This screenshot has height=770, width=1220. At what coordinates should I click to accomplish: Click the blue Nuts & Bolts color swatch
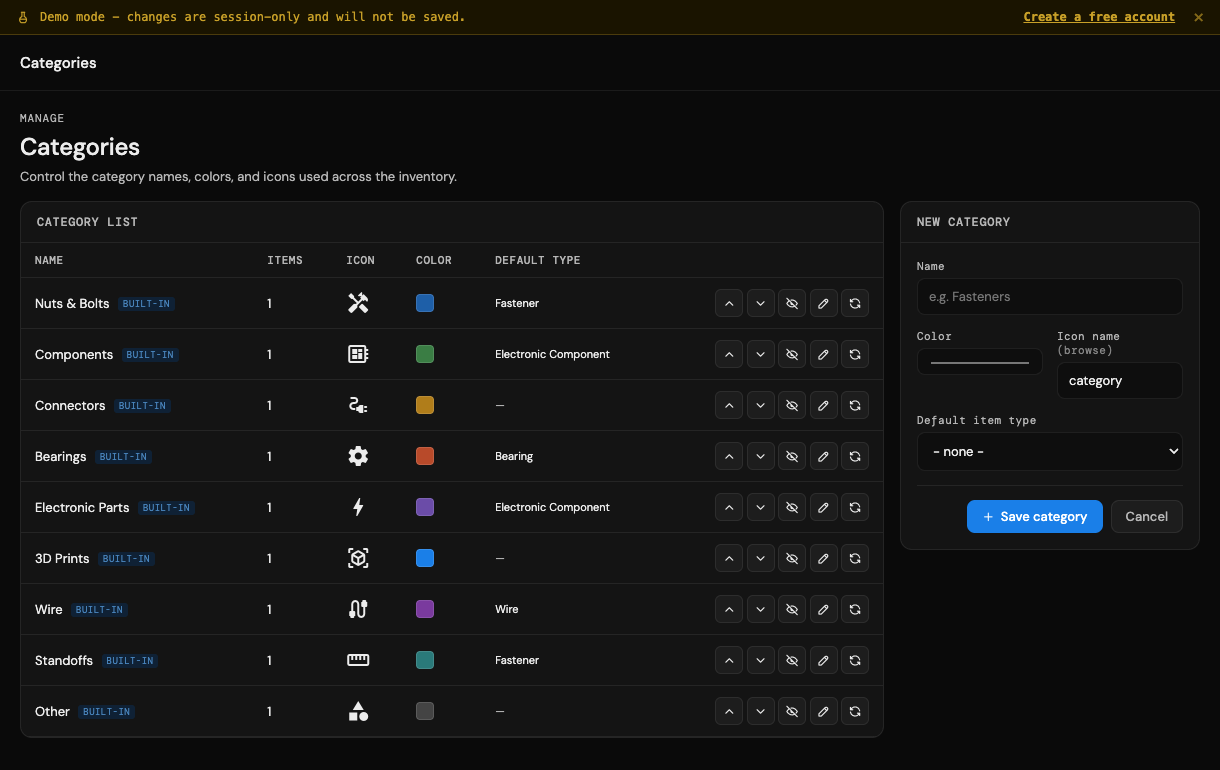click(425, 303)
